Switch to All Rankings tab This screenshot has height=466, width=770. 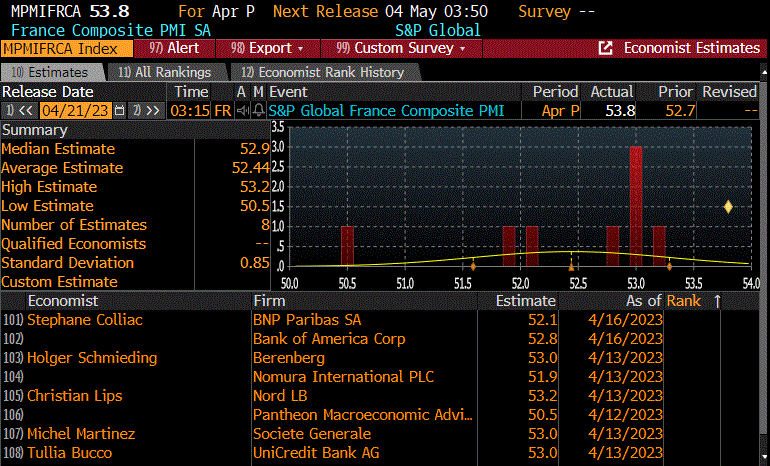click(165, 72)
